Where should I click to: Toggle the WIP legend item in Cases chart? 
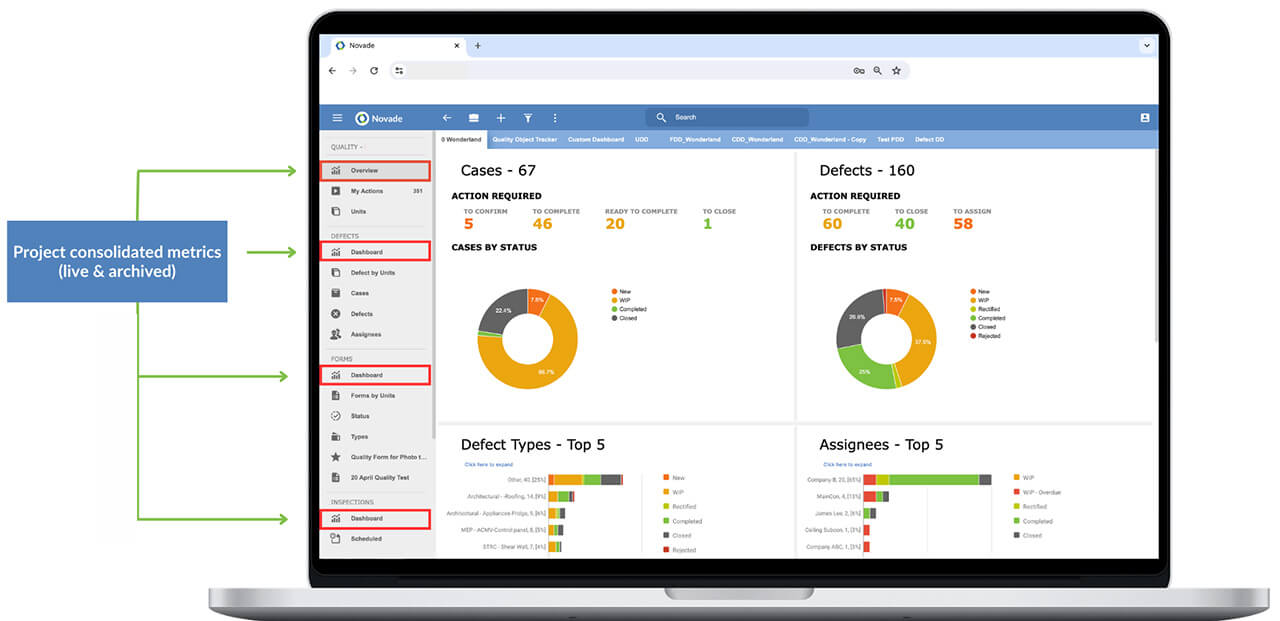pyautogui.click(x=625, y=300)
